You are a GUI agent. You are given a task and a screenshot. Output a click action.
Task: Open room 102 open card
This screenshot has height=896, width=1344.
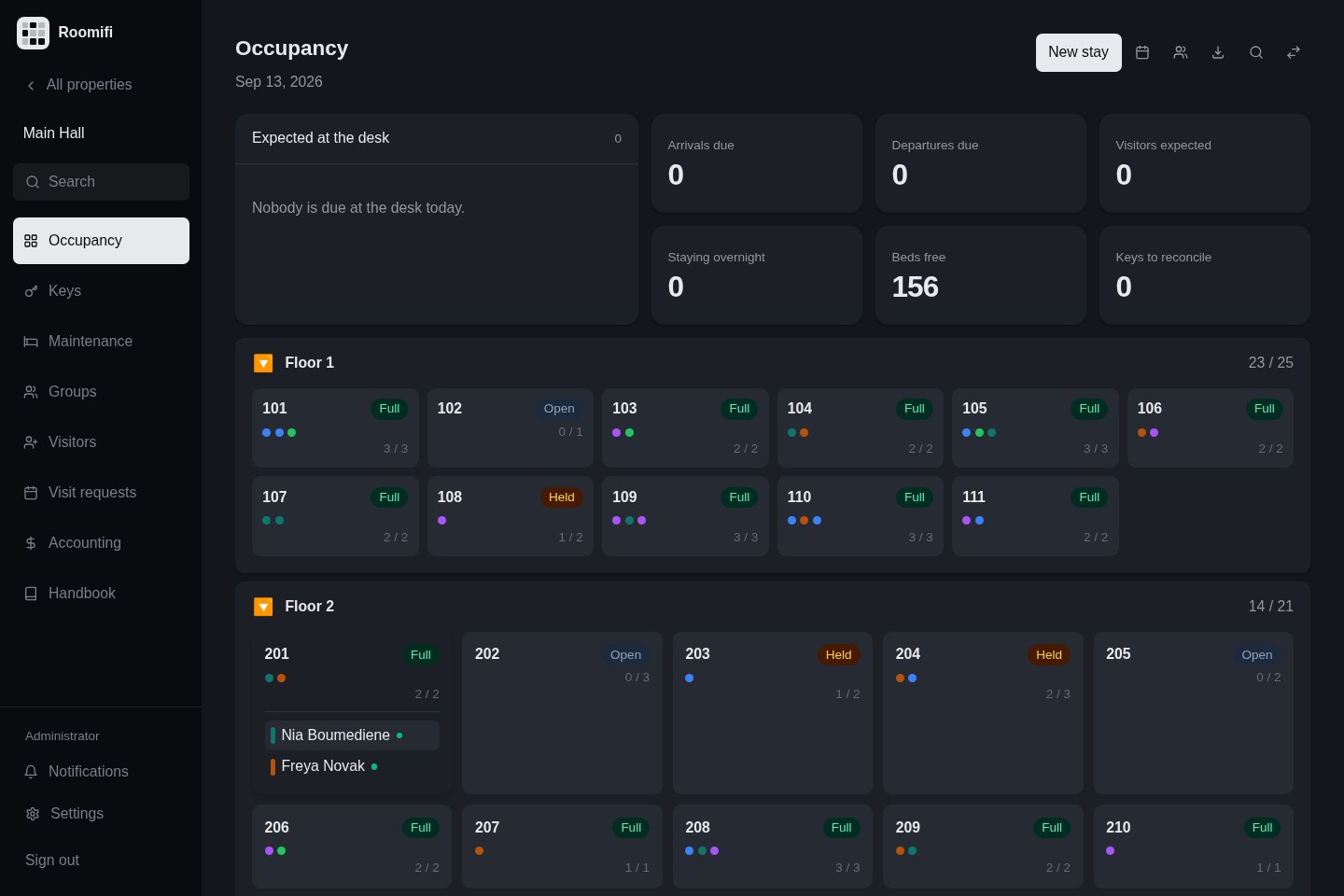click(511, 428)
